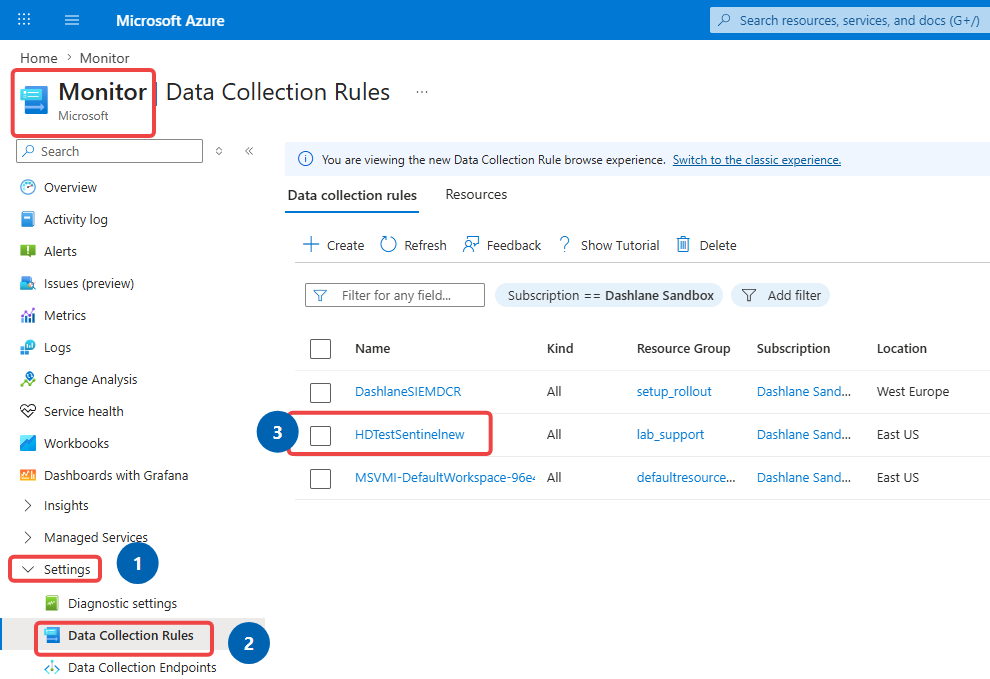
Task: Click the Feedback person icon
Action: [x=470, y=244]
